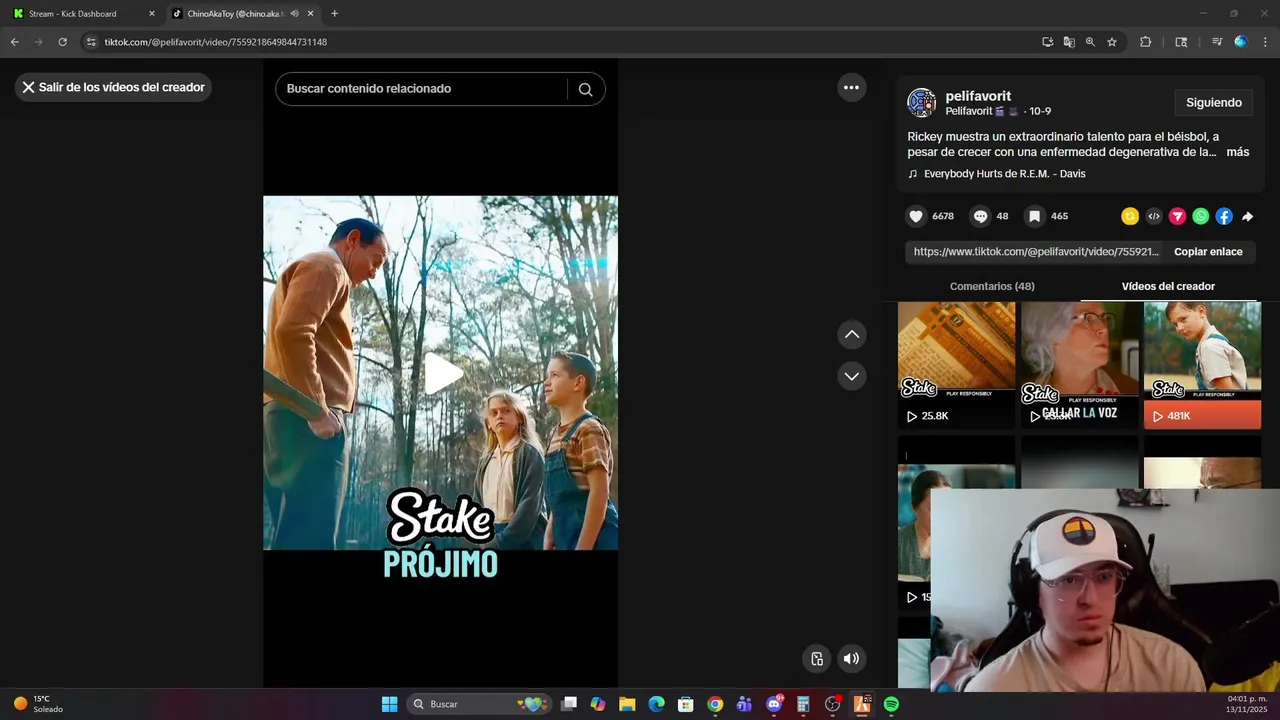Translate this page icon
Image resolution: width=1280 pixels, height=720 pixels.
point(1069,42)
